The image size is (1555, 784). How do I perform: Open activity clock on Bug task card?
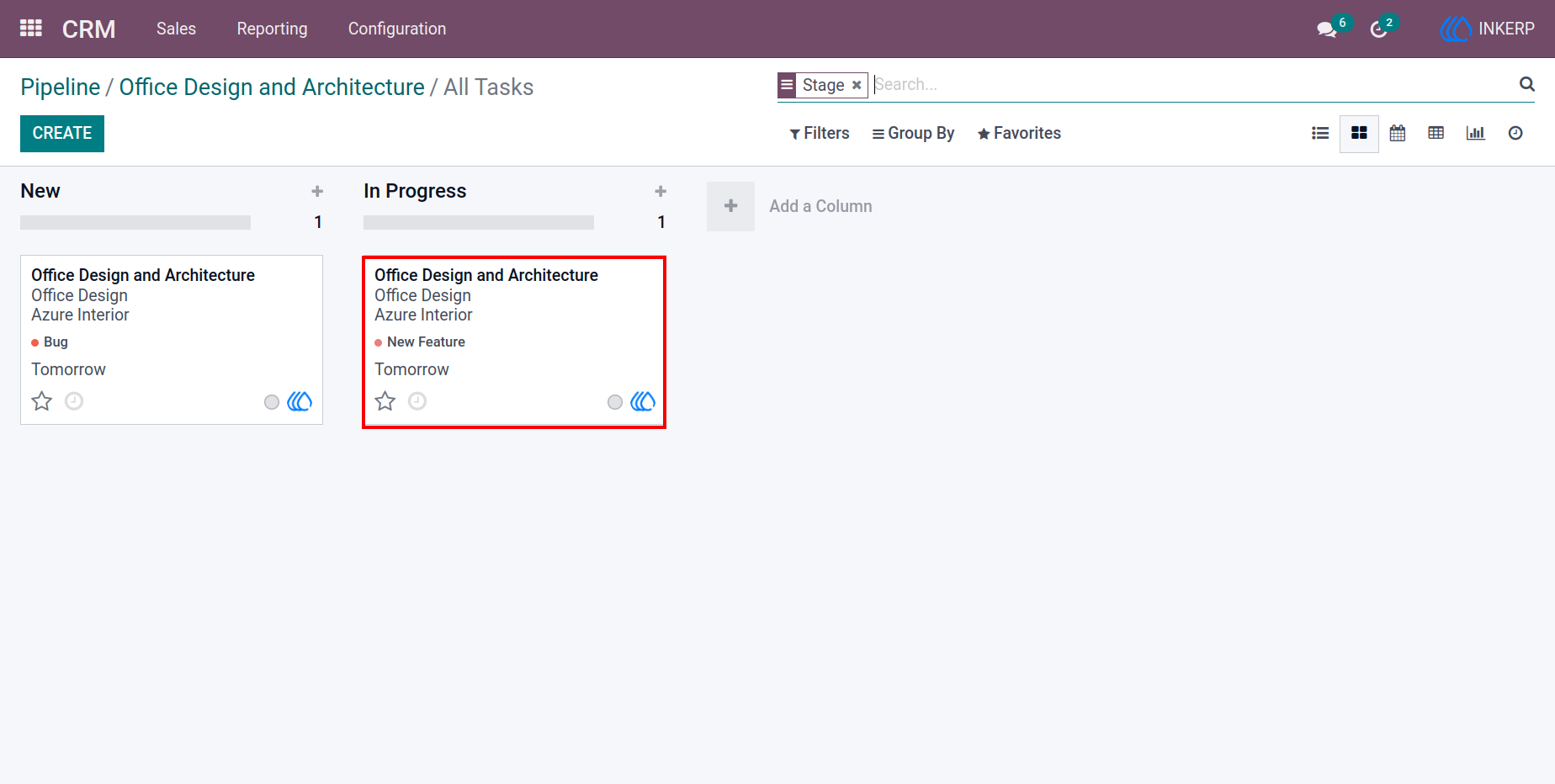click(x=74, y=401)
